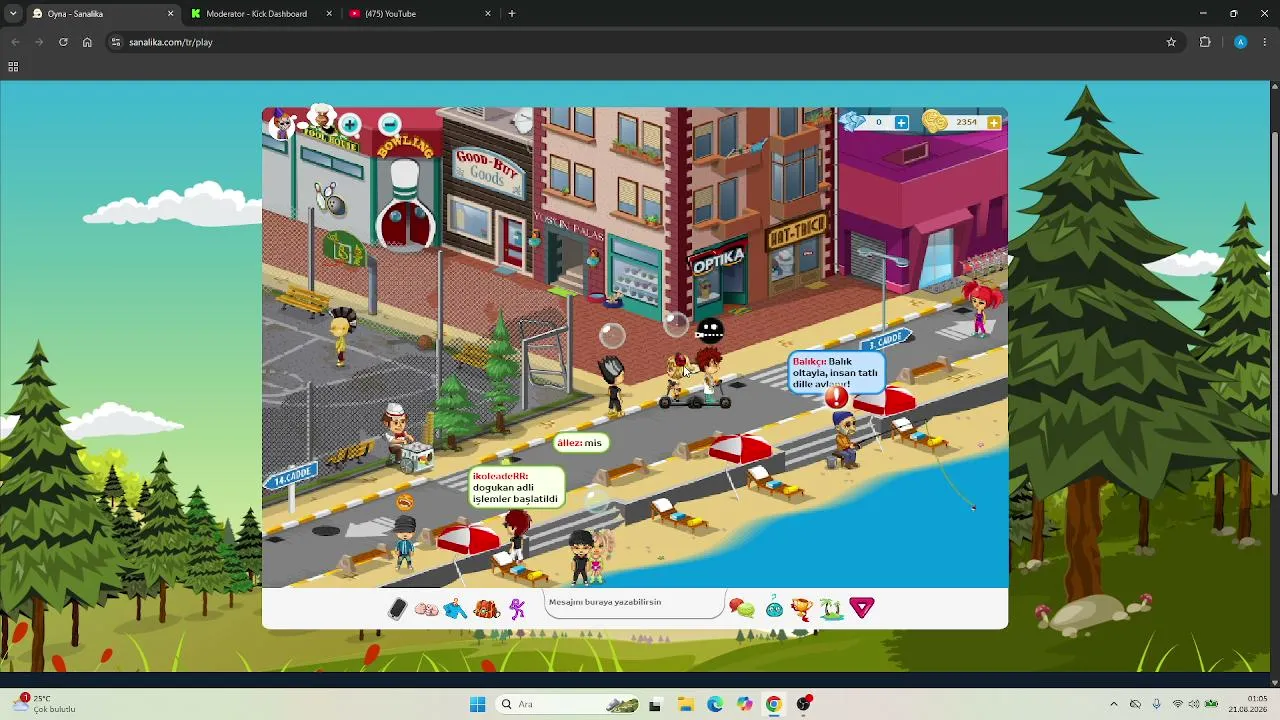Image resolution: width=1280 pixels, height=720 pixels.
Task: Switch to the Moderator - Kick Dashboard tab
Action: (x=262, y=14)
